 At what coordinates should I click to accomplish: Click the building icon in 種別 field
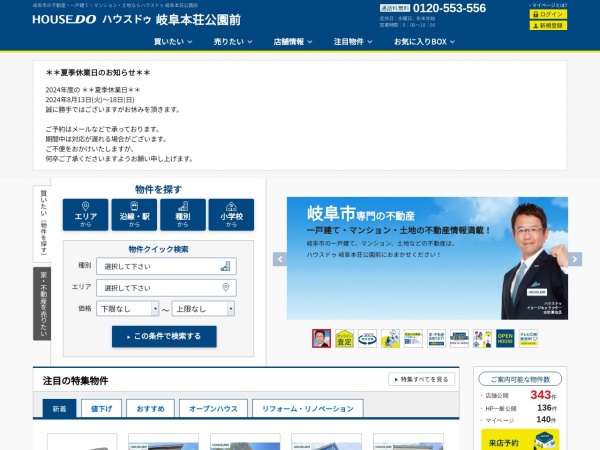[x=225, y=266]
